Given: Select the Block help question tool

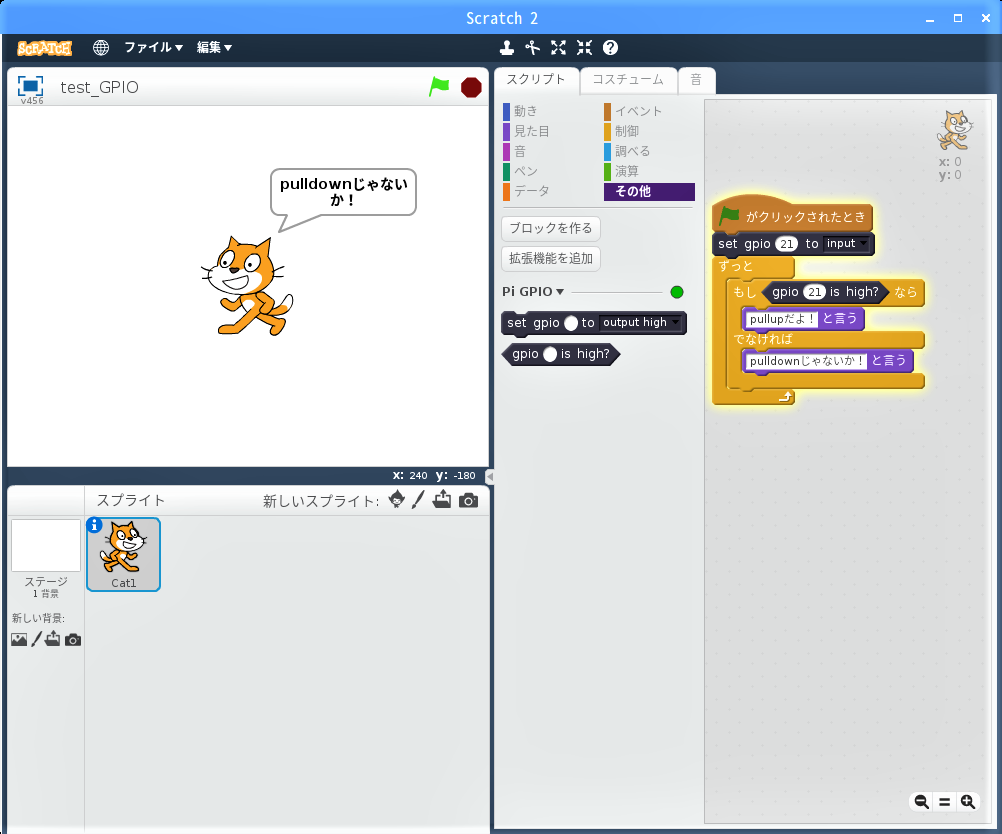Looking at the screenshot, I should 610,47.
